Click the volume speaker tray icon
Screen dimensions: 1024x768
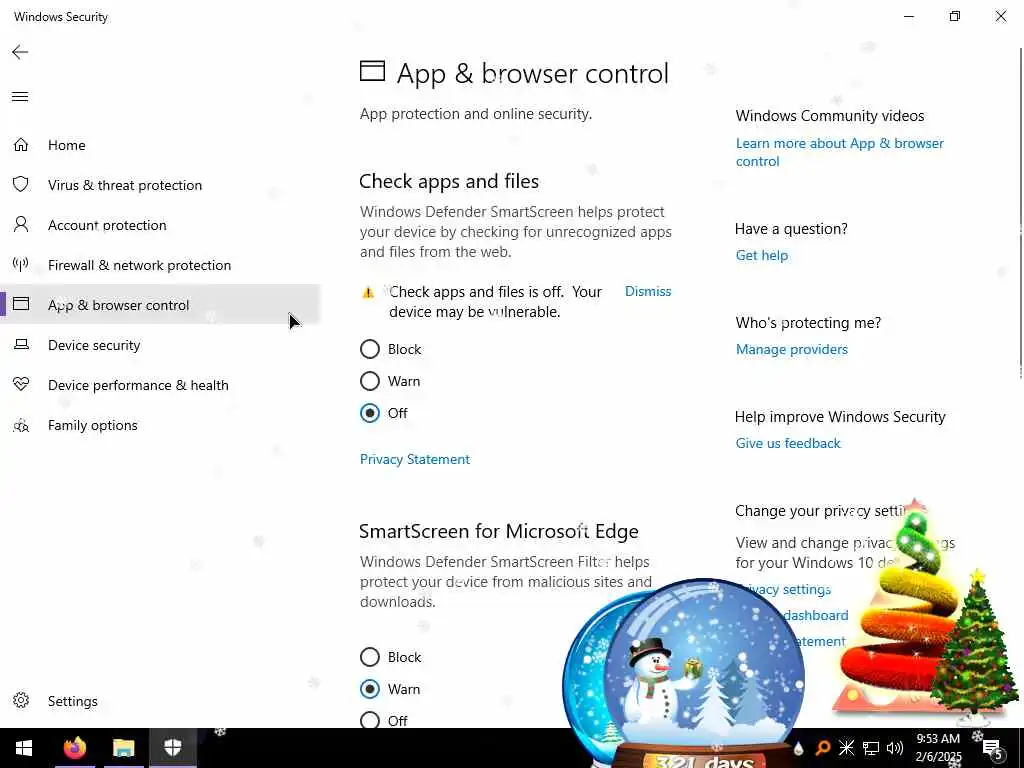(x=895, y=748)
